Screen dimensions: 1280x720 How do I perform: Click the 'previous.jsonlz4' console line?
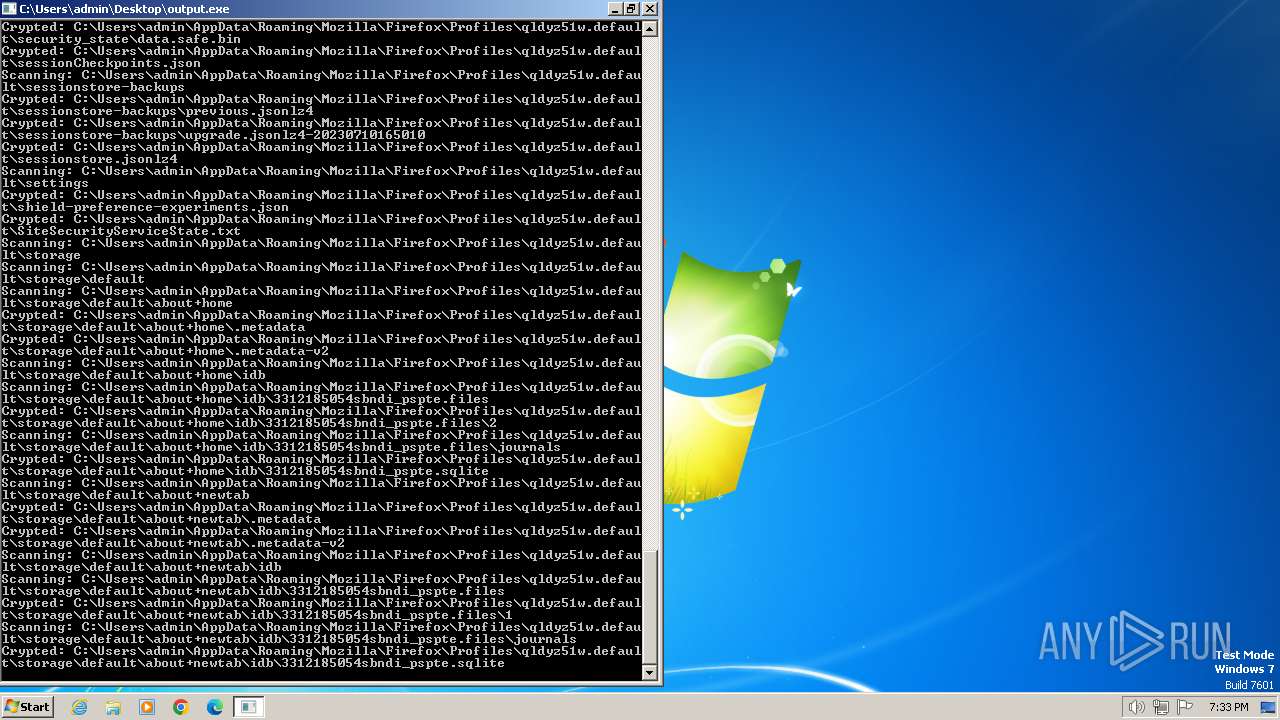click(157, 111)
